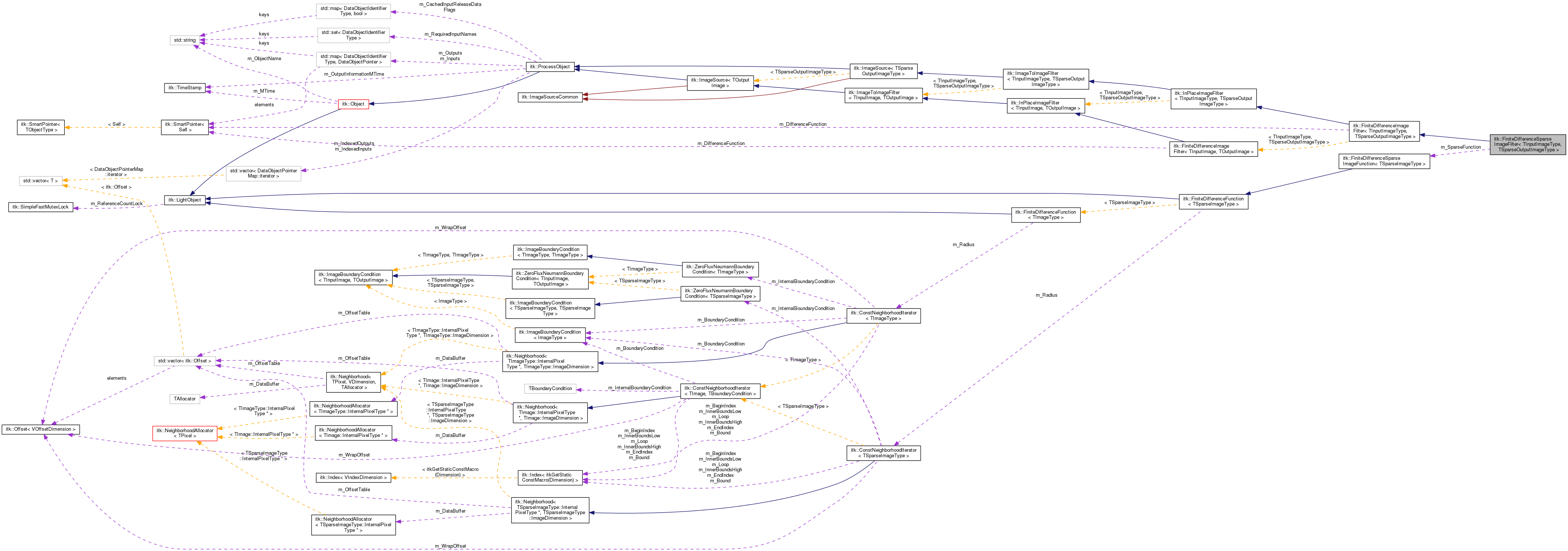Click itk::Neighborhood< TImage::InternalPixelType * > node
Image resolution: width=1568 pixels, height=551 pixels.
550,413
